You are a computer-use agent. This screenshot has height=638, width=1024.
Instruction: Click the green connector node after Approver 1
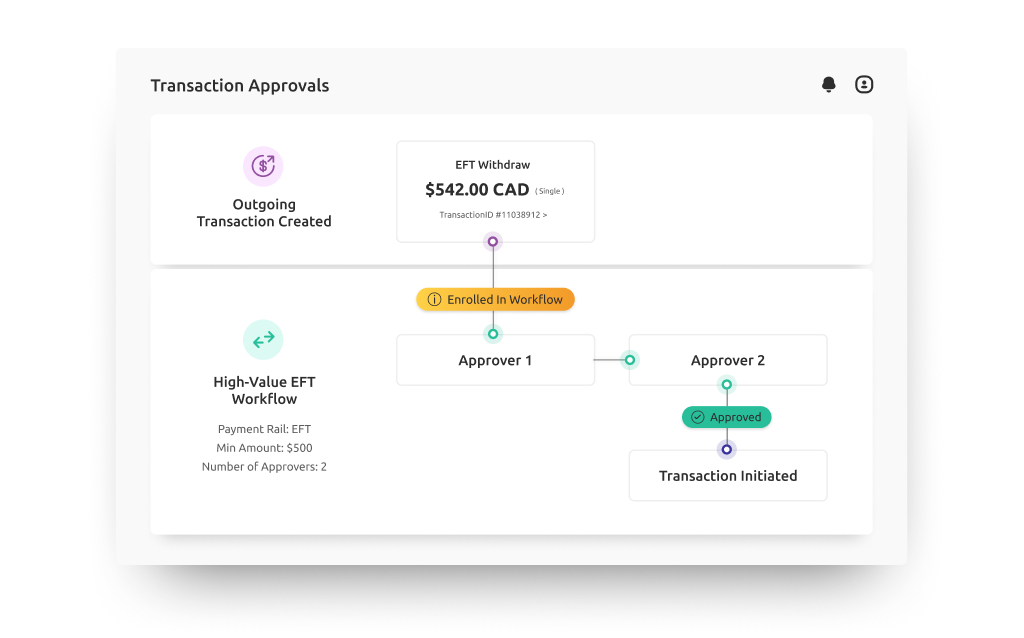click(x=629, y=359)
